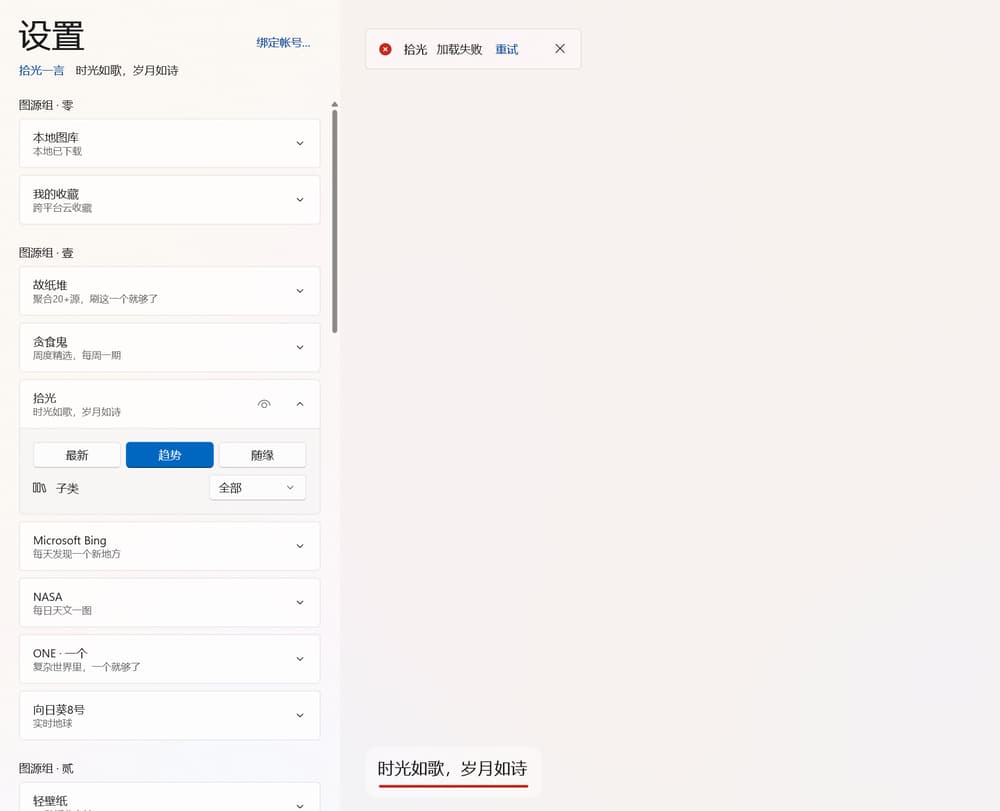The height and width of the screenshot is (811, 1000).
Task: Dismiss the 拾光 加载失败 notification
Action: pos(560,49)
